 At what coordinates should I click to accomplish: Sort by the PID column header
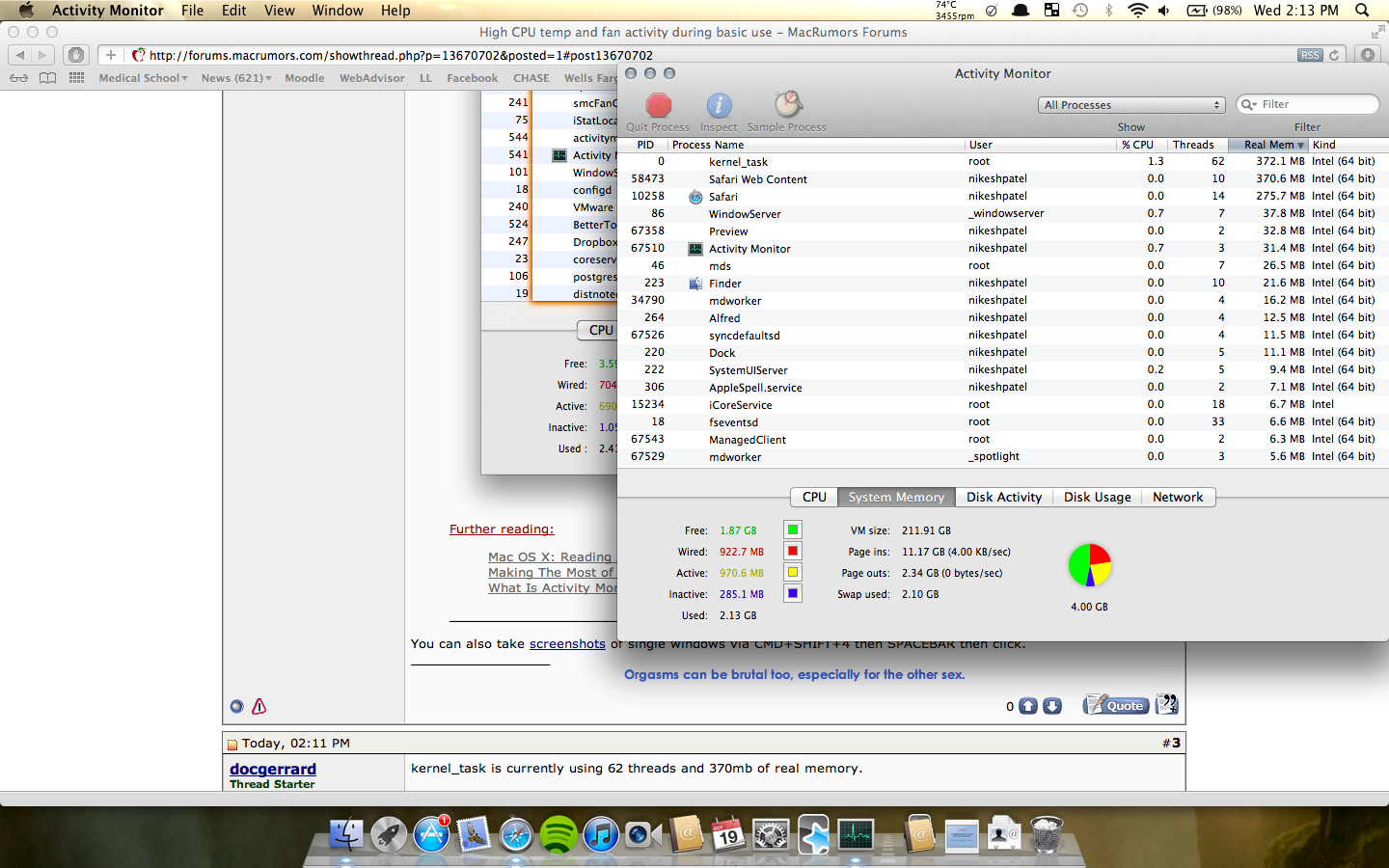(x=645, y=145)
